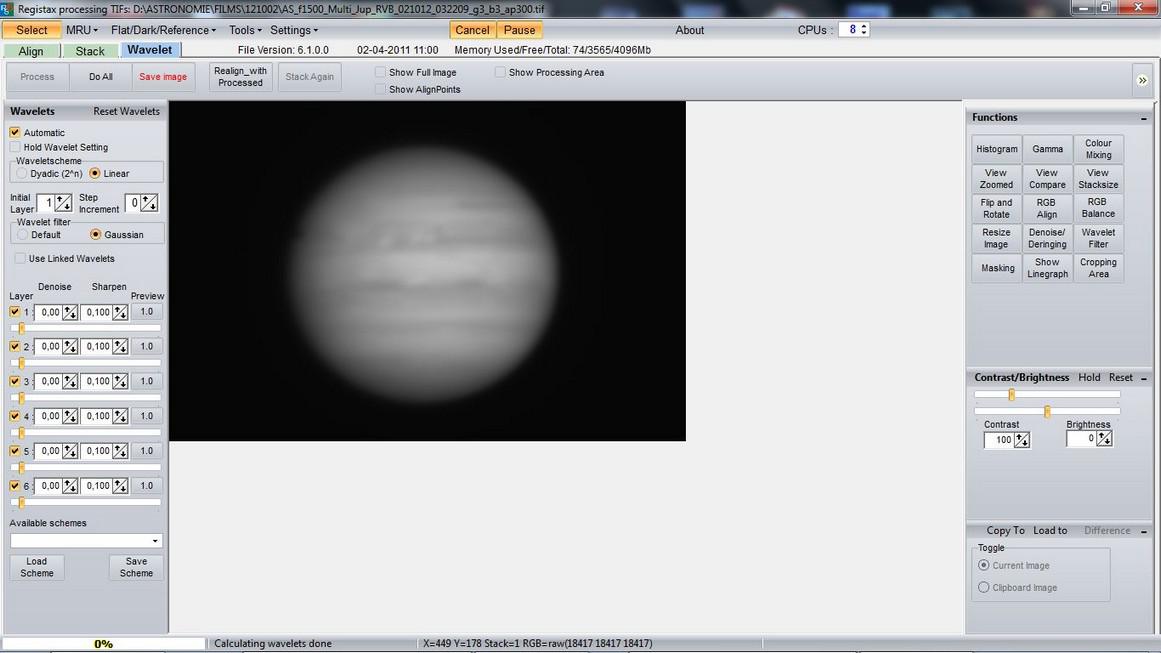This screenshot has width=1161, height=653.
Task: Enable Hold Wavelet Setting
Action: click(15, 147)
